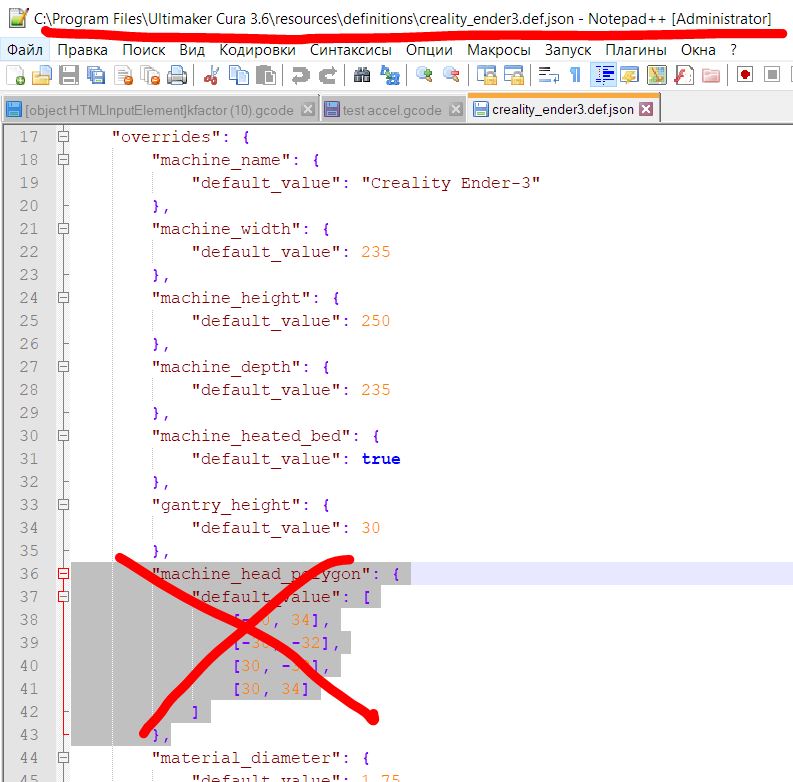Switch to the test accel.gcode tab
The image size is (793, 782).
[x=391, y=110]
